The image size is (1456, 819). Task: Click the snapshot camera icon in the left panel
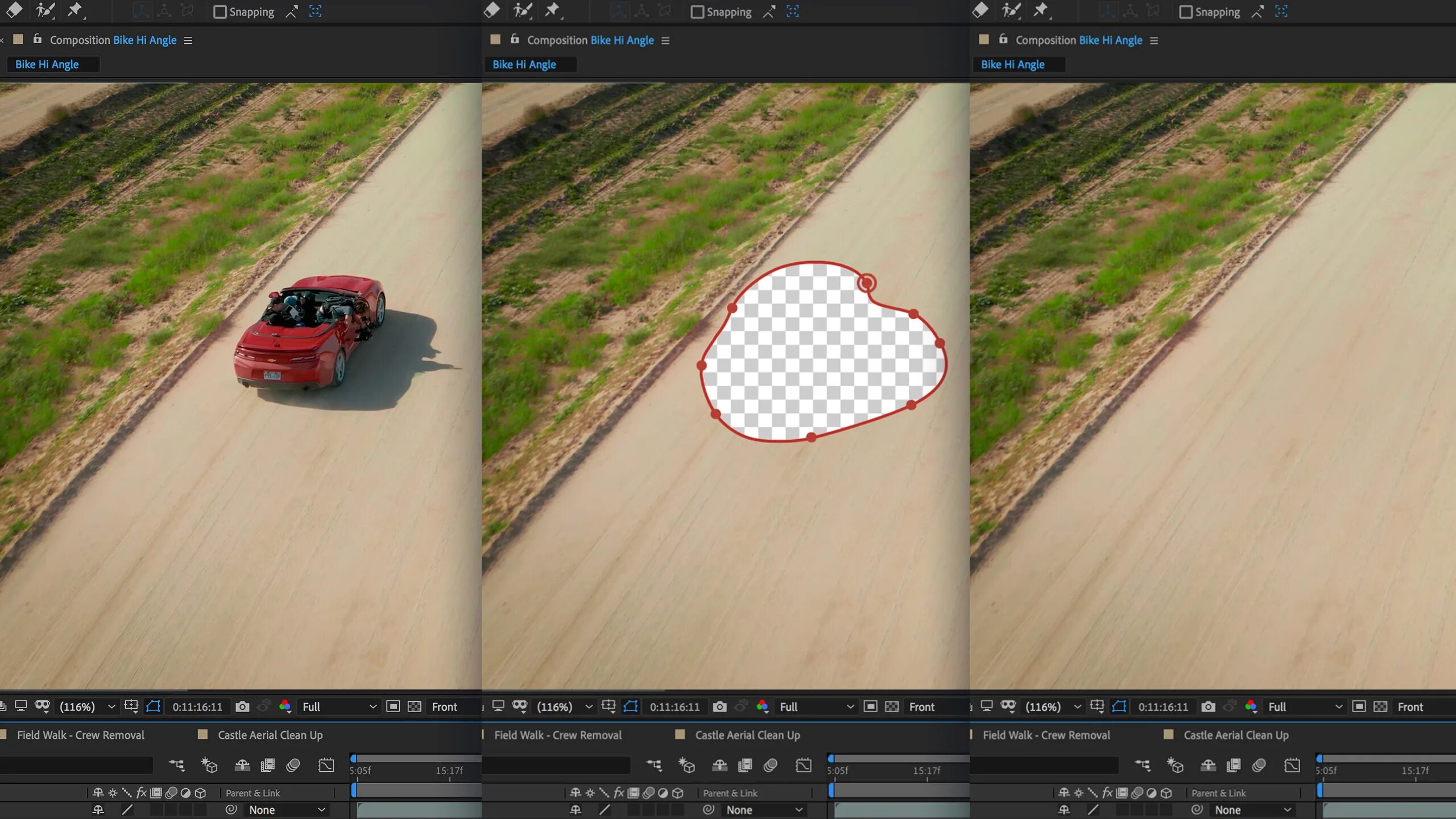(242, 706)
